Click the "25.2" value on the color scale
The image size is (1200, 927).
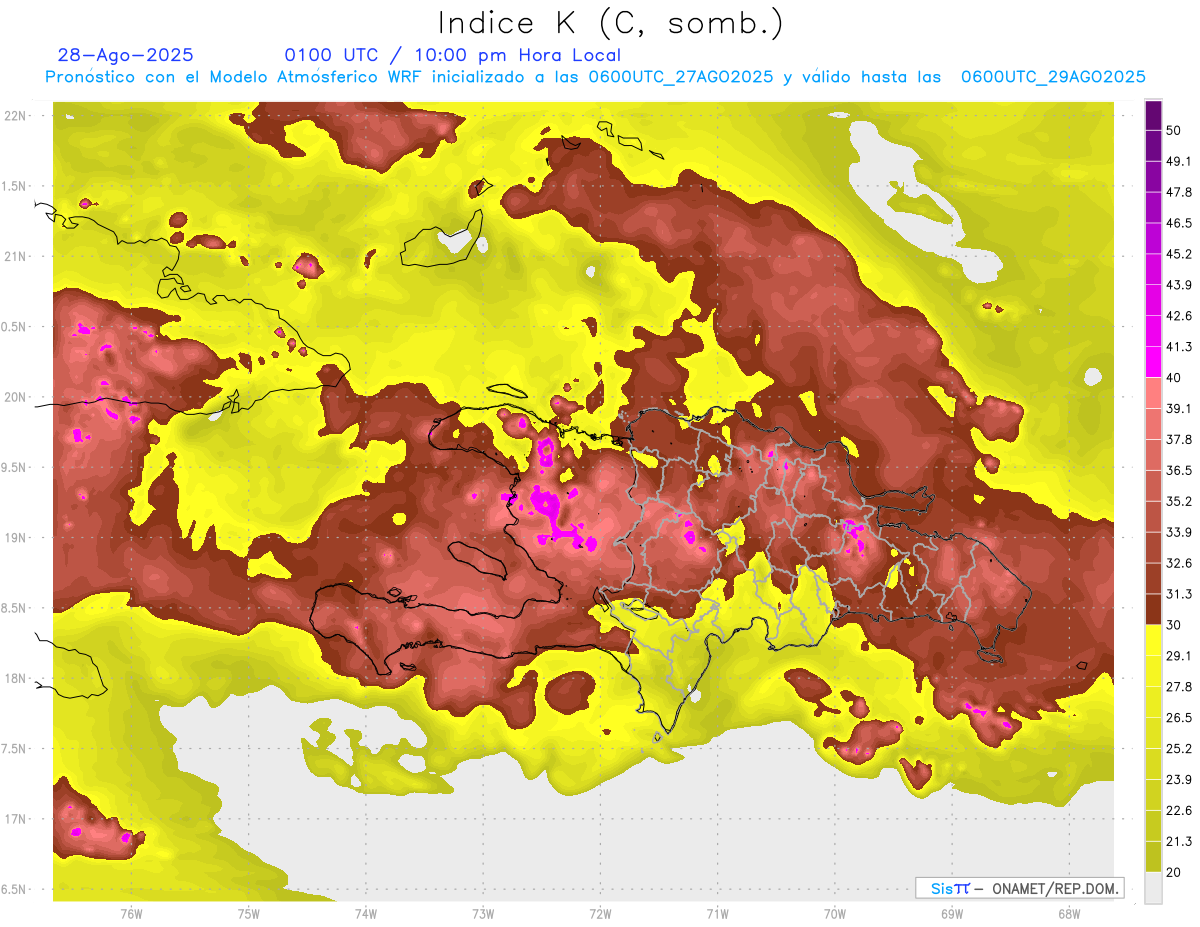tap(1179, 748)
